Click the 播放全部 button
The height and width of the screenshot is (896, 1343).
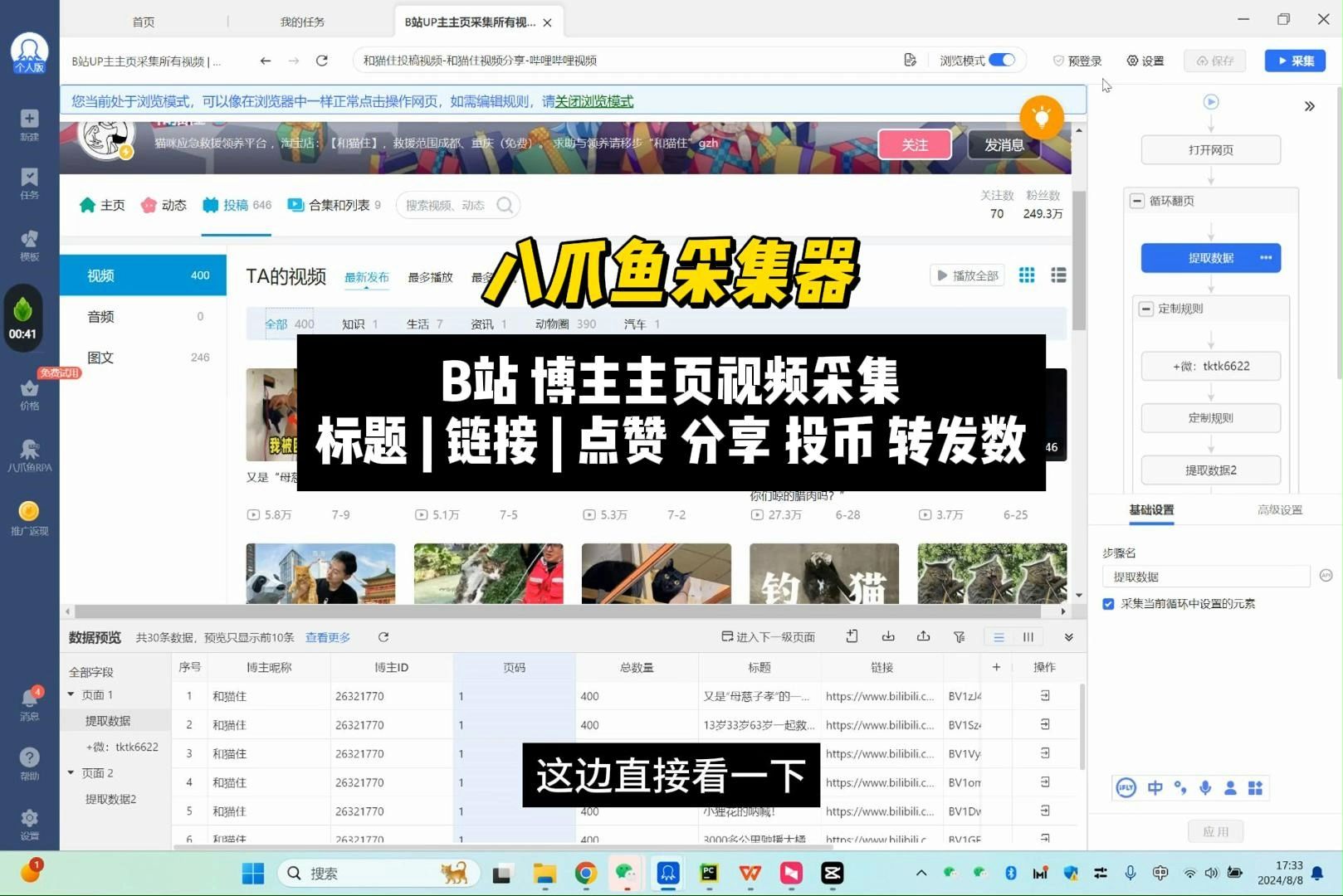point(967,275)
